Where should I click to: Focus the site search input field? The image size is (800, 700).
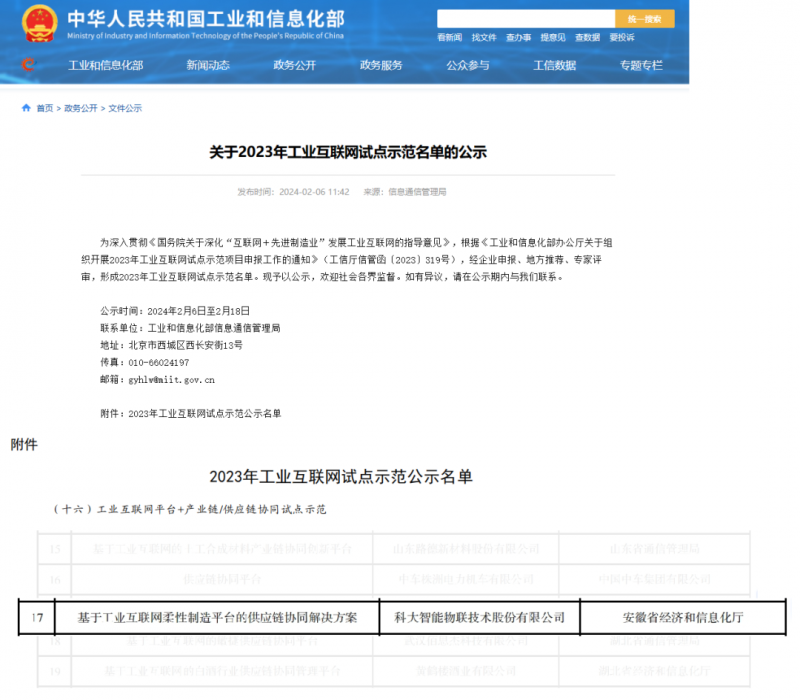click(526, 19)
